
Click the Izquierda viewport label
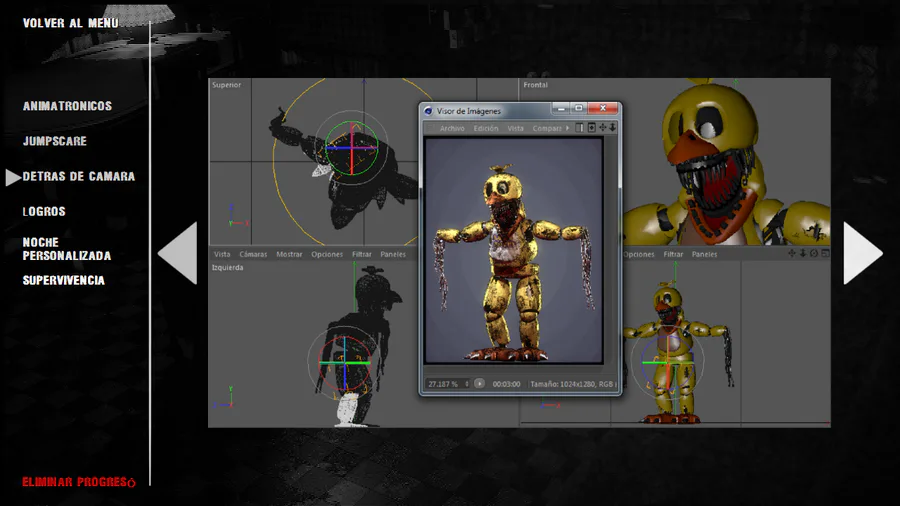(227, 267)
